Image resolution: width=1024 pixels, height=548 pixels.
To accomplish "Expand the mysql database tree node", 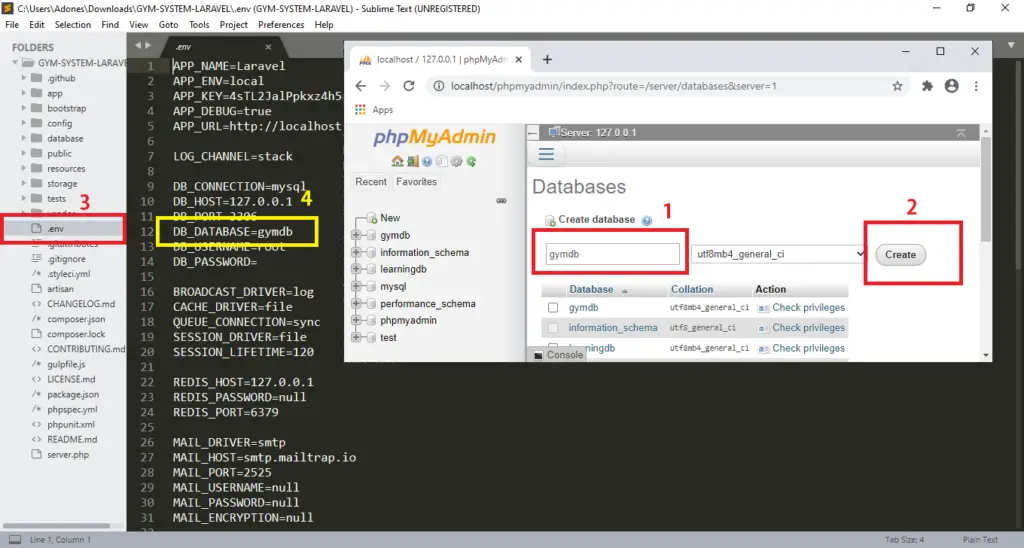I will pos(357,287).
